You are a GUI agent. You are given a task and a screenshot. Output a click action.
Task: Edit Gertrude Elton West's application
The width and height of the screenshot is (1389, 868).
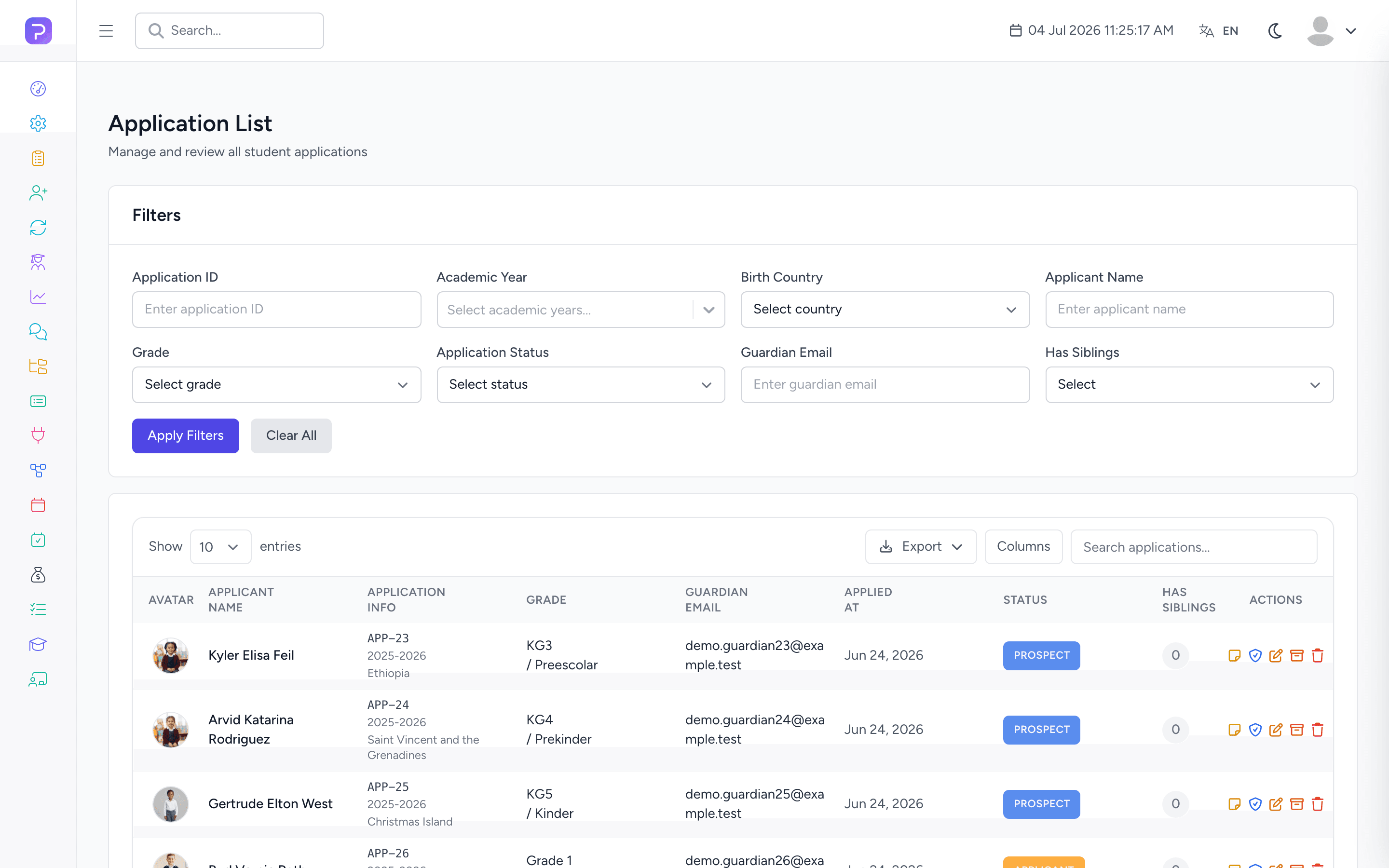point(1276,804)
